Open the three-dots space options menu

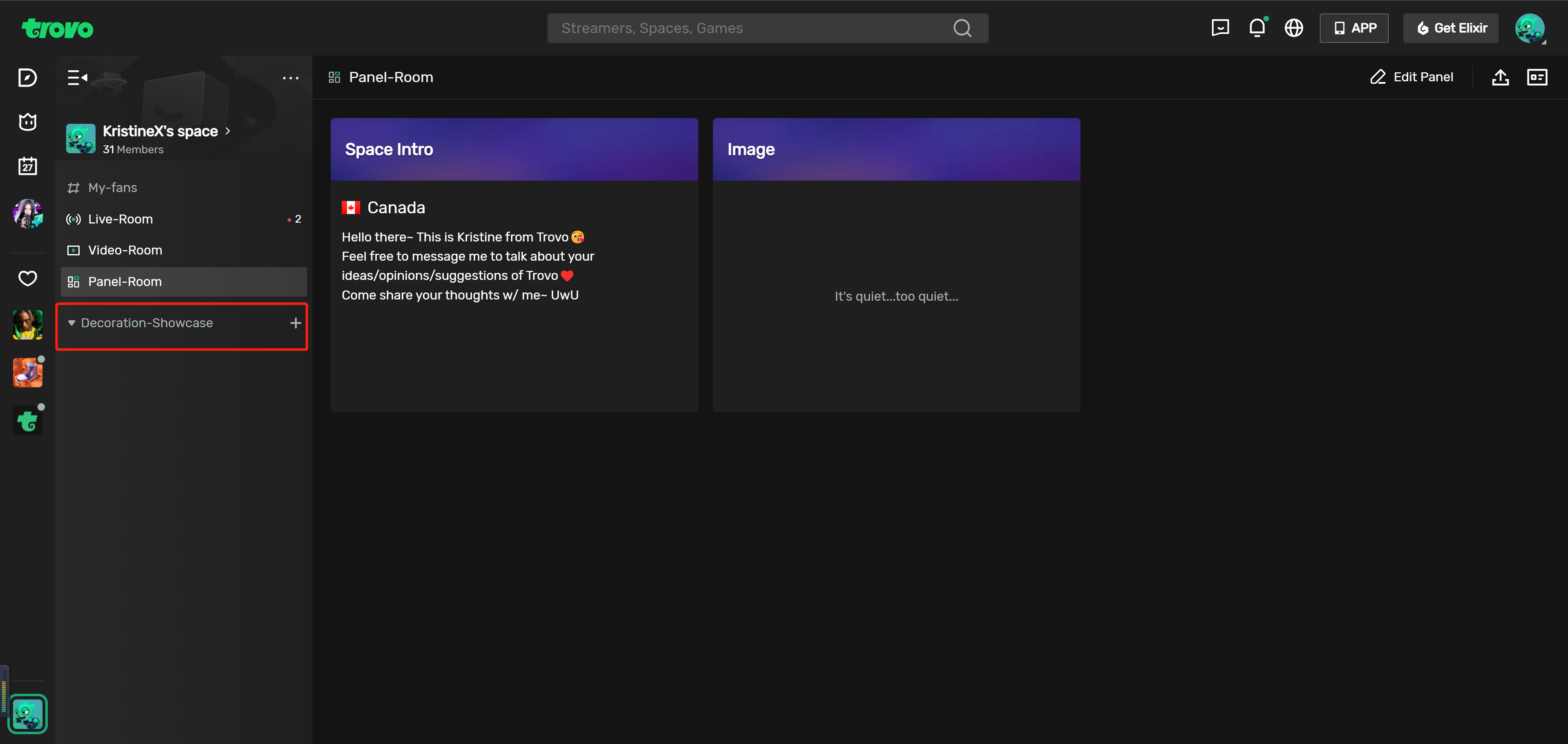click(290, 78)
